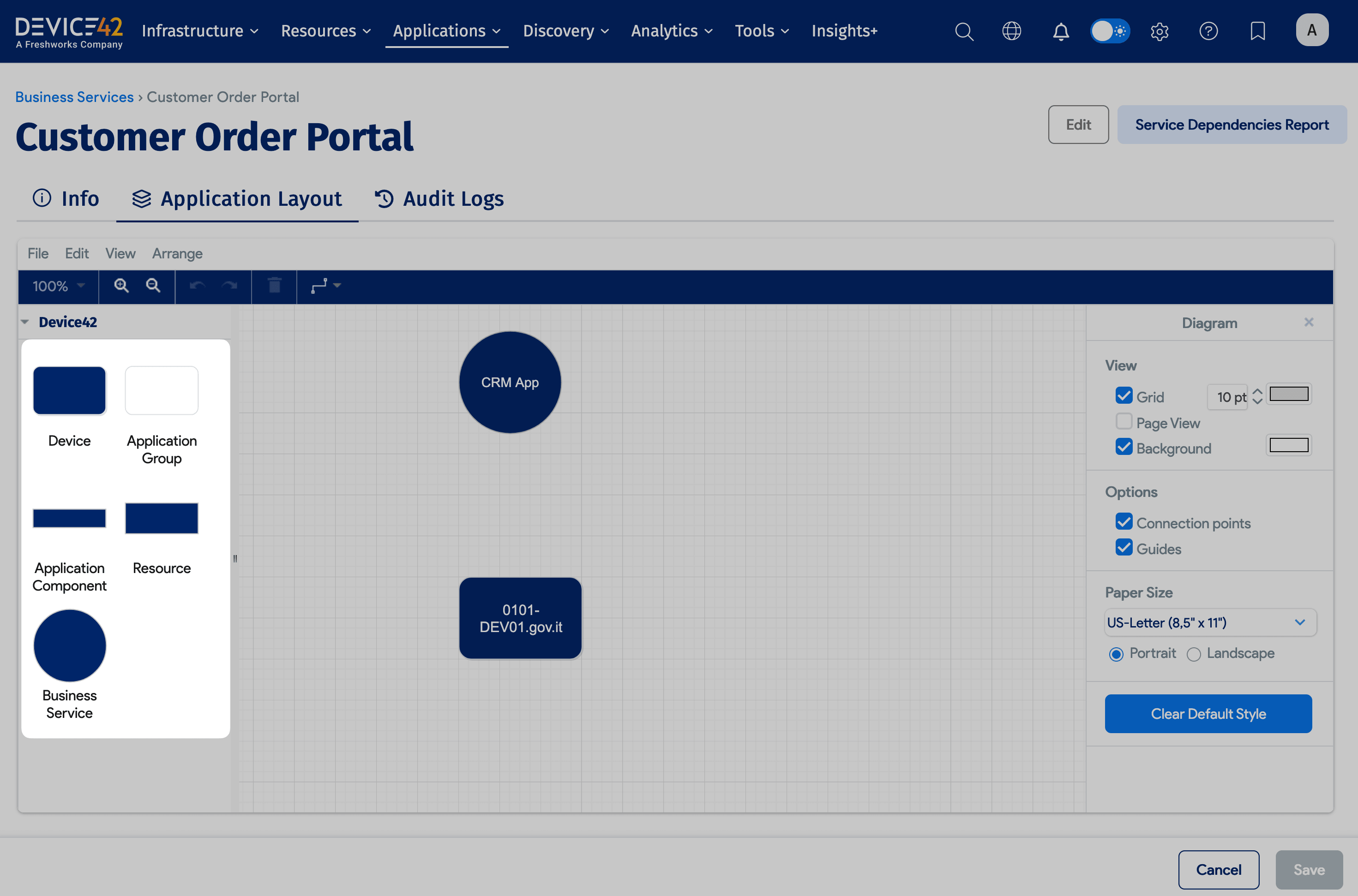This screenshot has width=1358, height=896.
Task: Select the Business Service circle shape
Action: click(70, 646)
